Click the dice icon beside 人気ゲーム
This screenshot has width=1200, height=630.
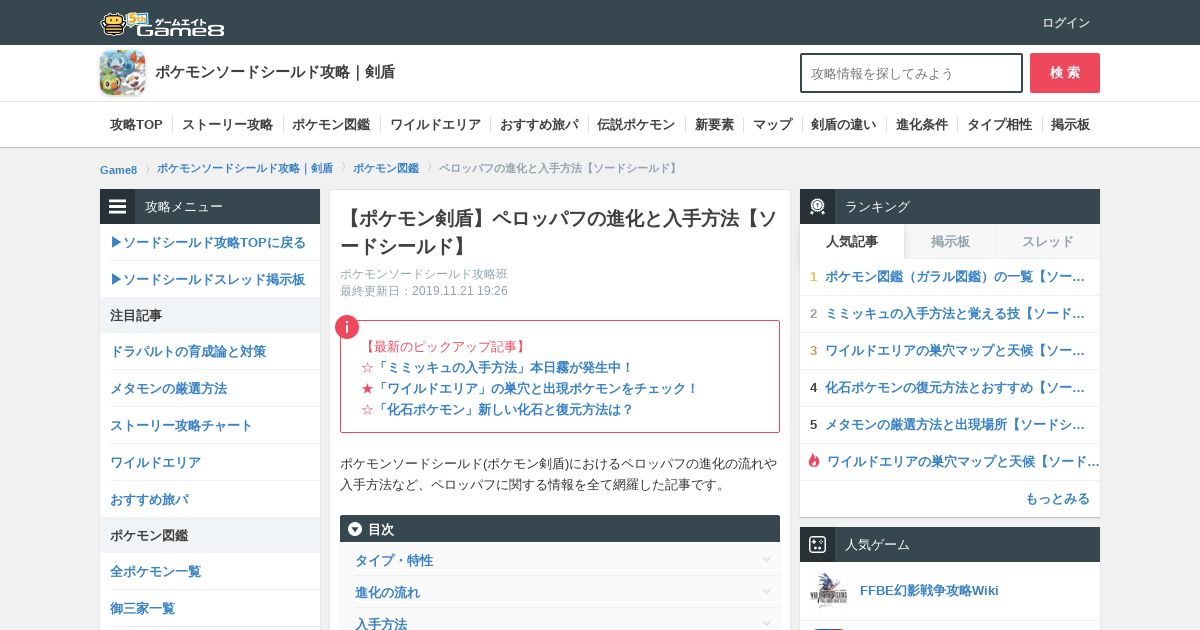click(818, 545)
